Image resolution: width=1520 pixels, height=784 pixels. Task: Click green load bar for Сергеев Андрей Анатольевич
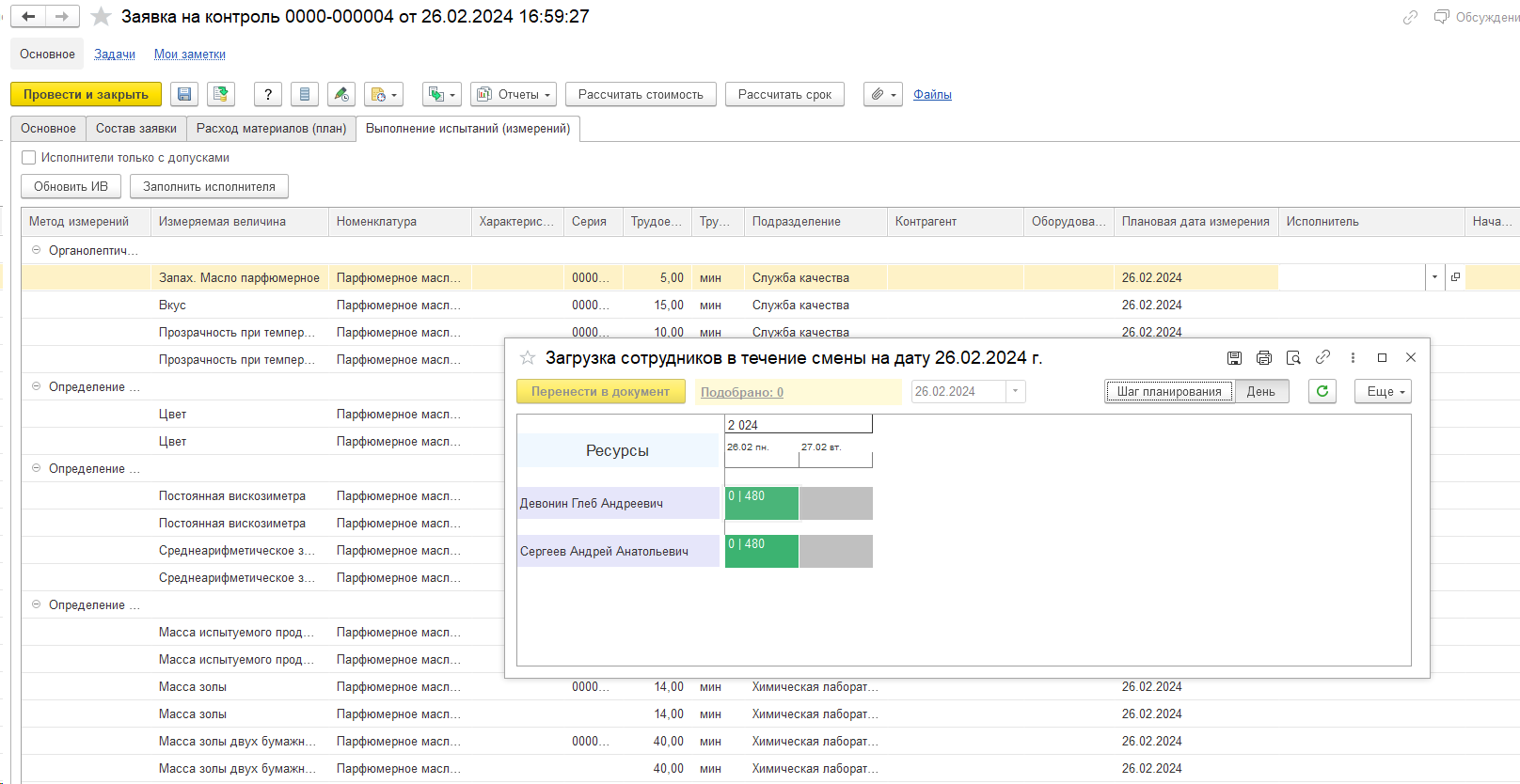[762, 551]
